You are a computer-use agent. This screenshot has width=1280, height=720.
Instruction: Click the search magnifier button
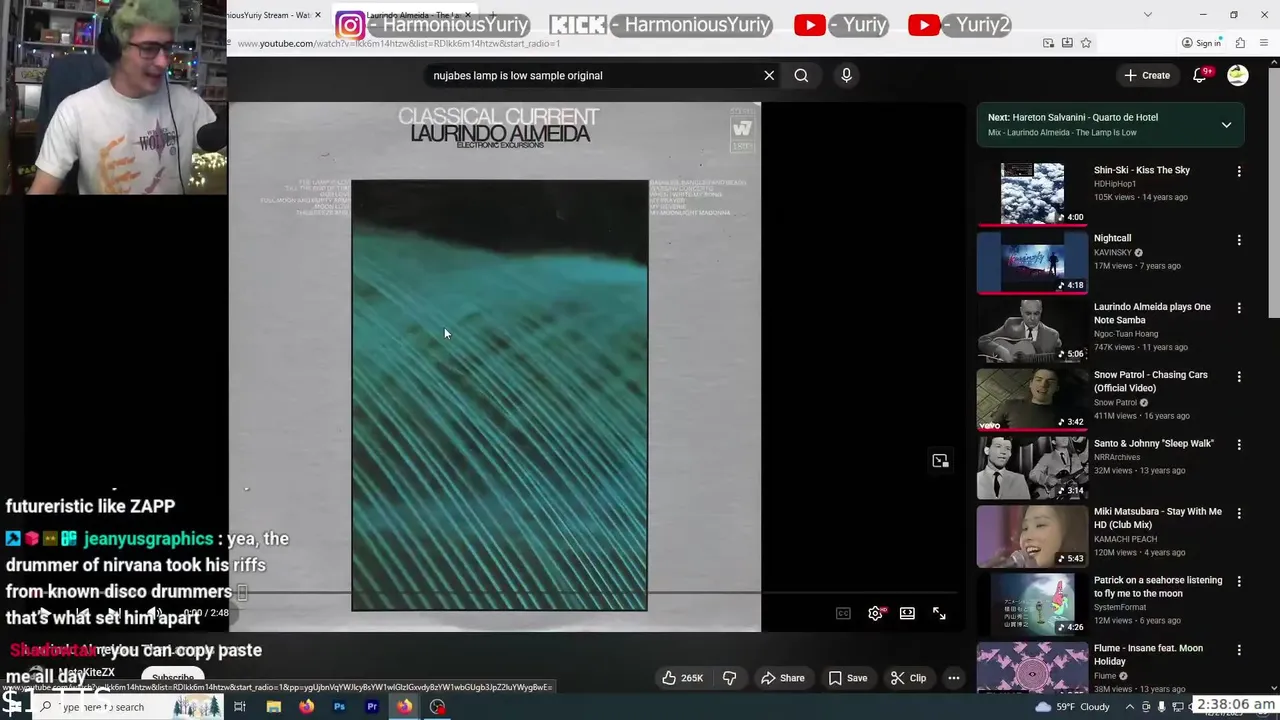(801, 75)
